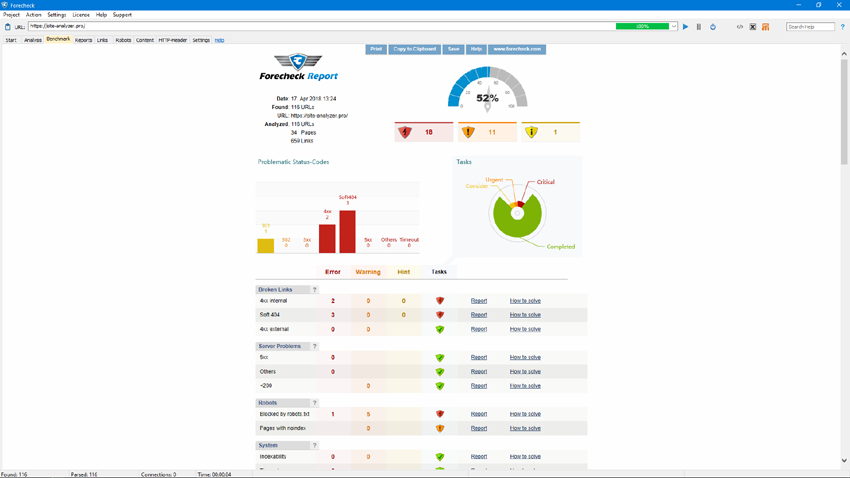This screenshot has width=850, height=478.
Task: Click the question mark beside Broken Links
Action: 314,290
